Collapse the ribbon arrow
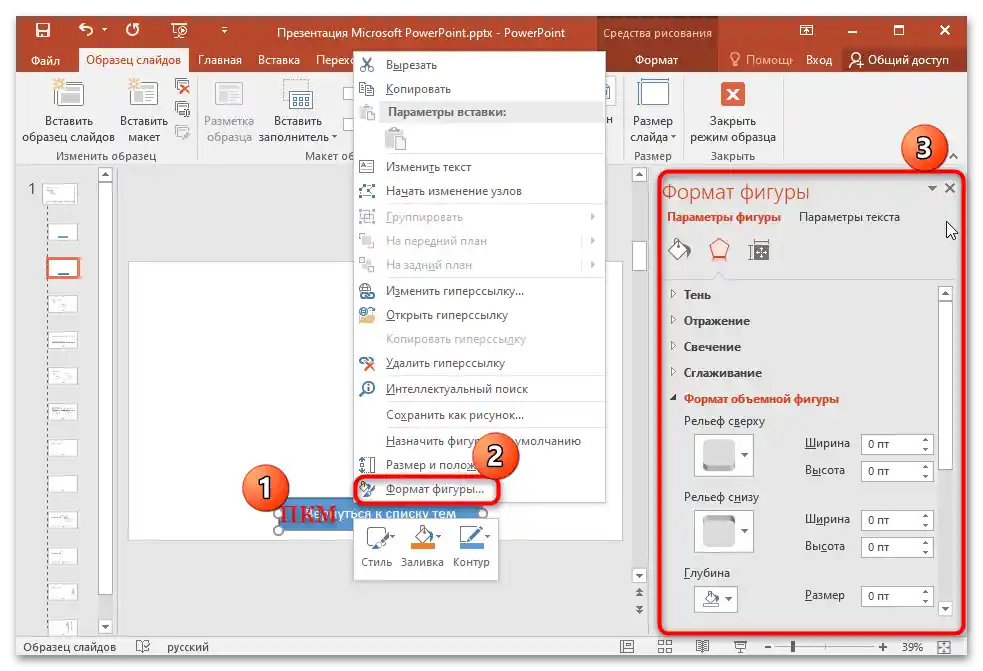The height and width of the screenshot is (671, 983). click(954, 156)
